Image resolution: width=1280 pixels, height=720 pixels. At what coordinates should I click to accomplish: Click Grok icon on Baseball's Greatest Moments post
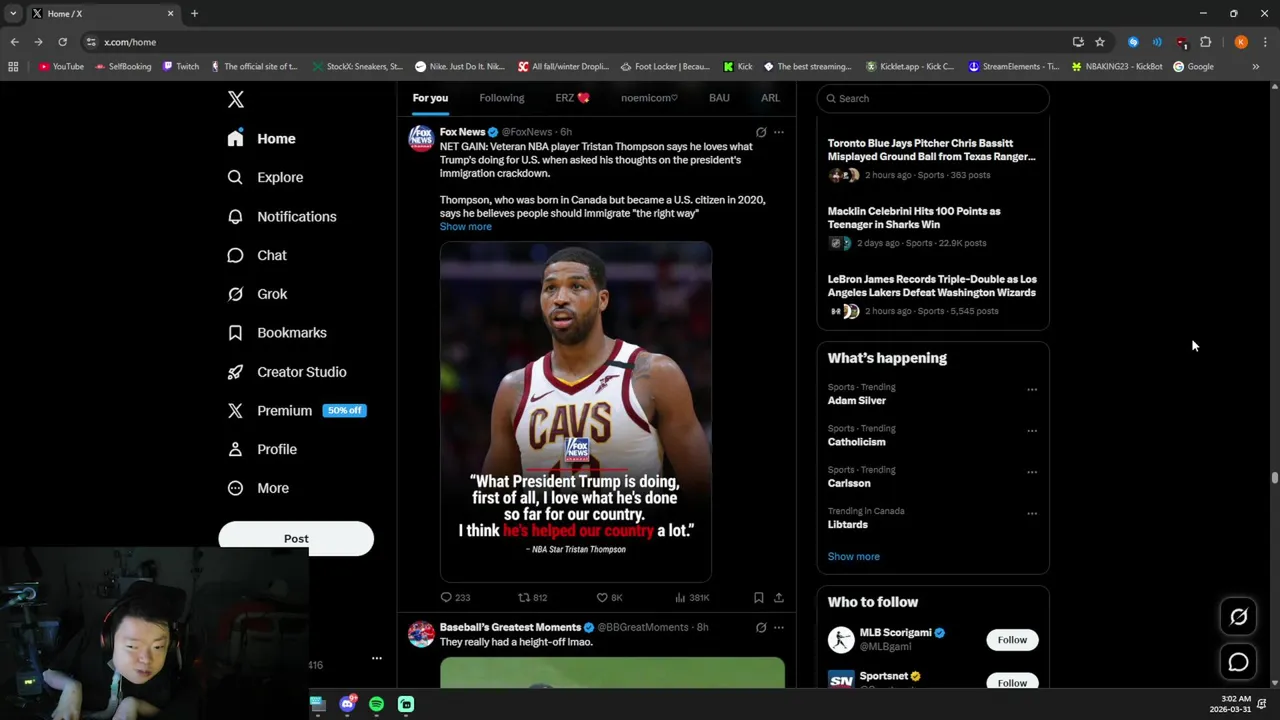pyautogui.click(x=761, y=627)
